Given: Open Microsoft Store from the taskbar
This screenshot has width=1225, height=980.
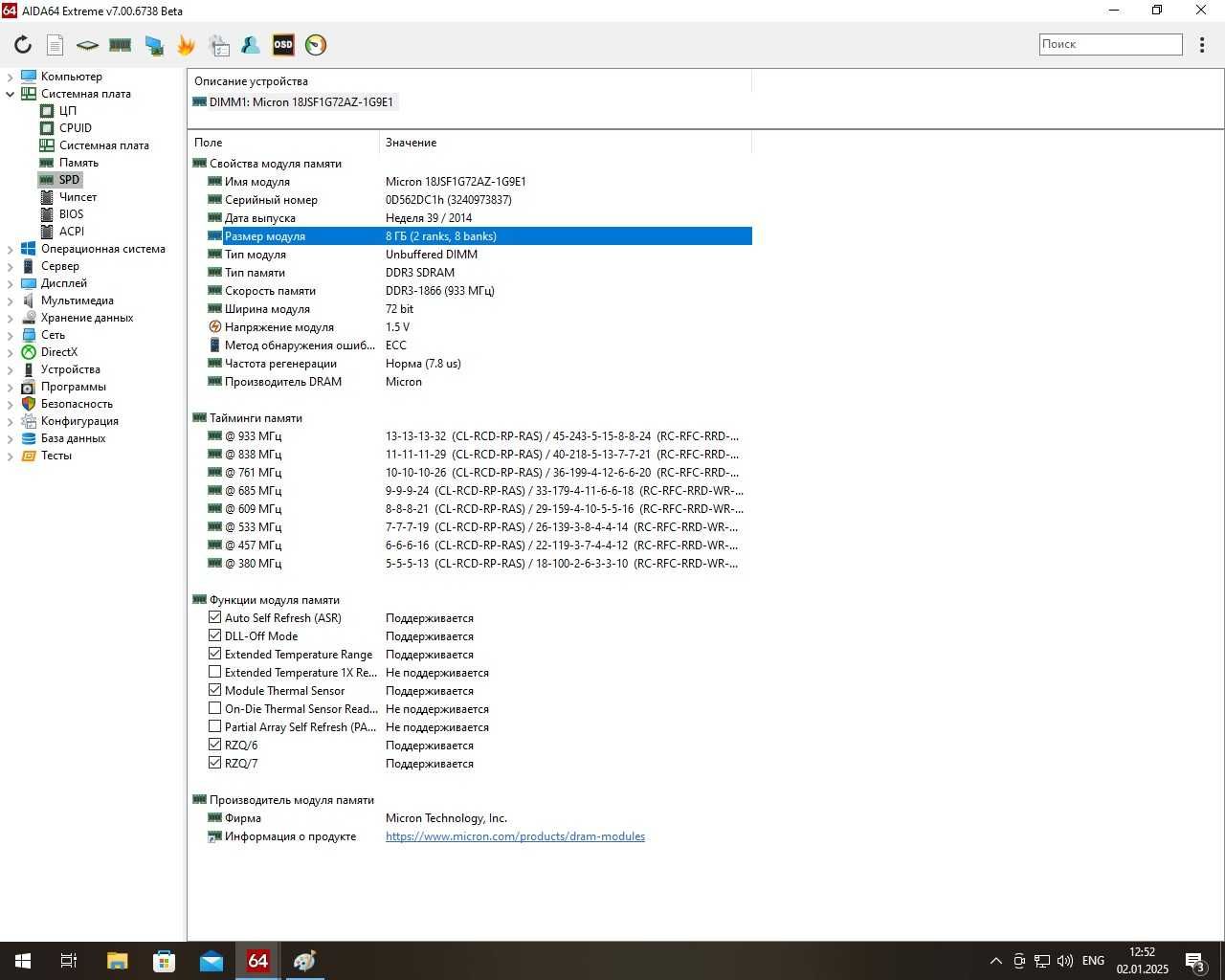Looking at the screenshot, I should 164,961.
